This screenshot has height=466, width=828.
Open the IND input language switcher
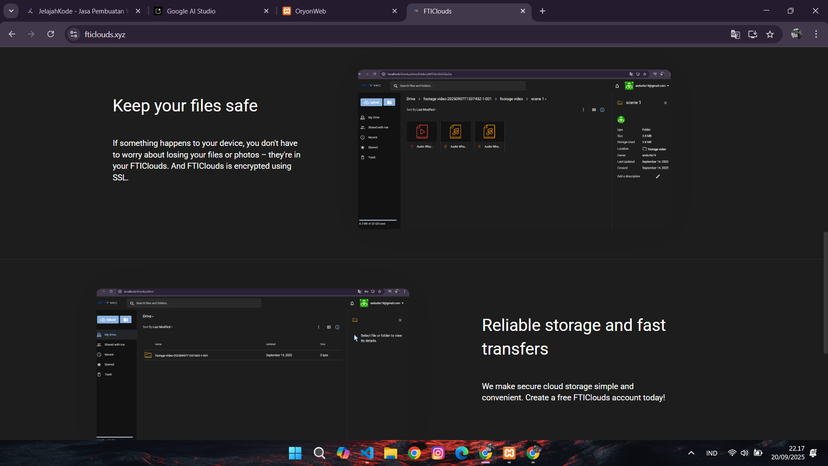tap(712, 453)
